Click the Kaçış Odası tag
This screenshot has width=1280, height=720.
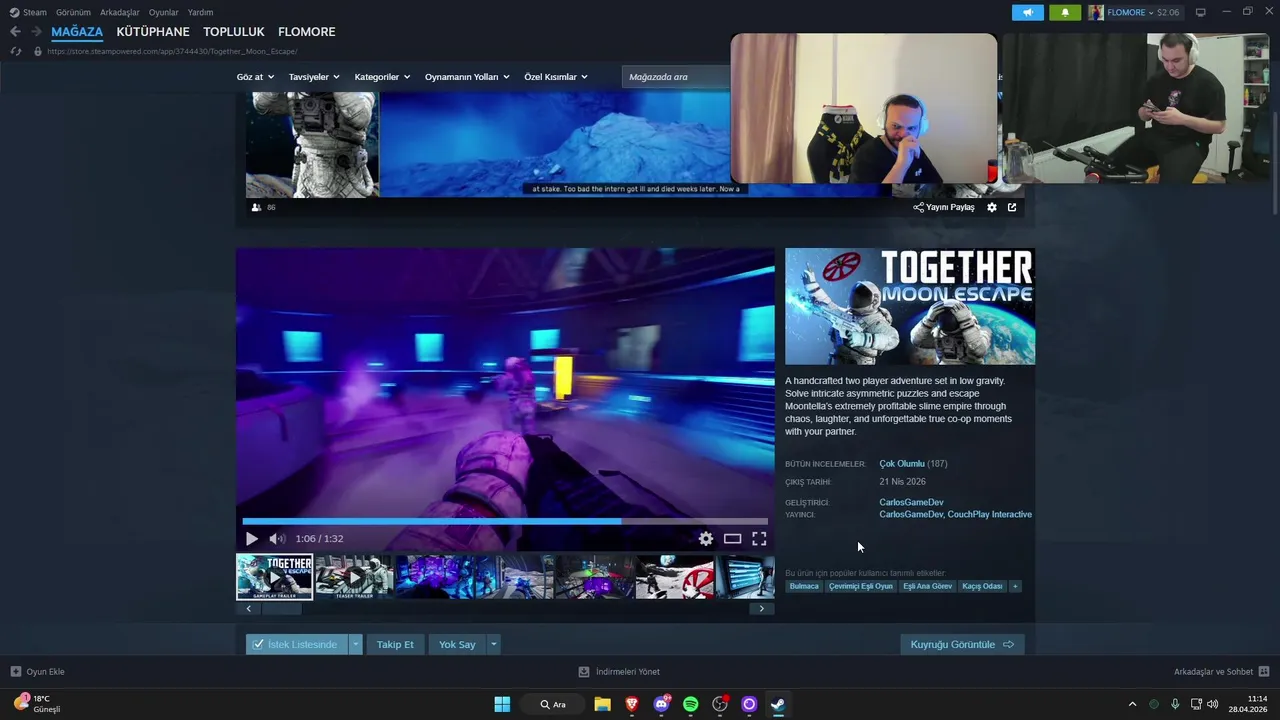click(982, 586)
